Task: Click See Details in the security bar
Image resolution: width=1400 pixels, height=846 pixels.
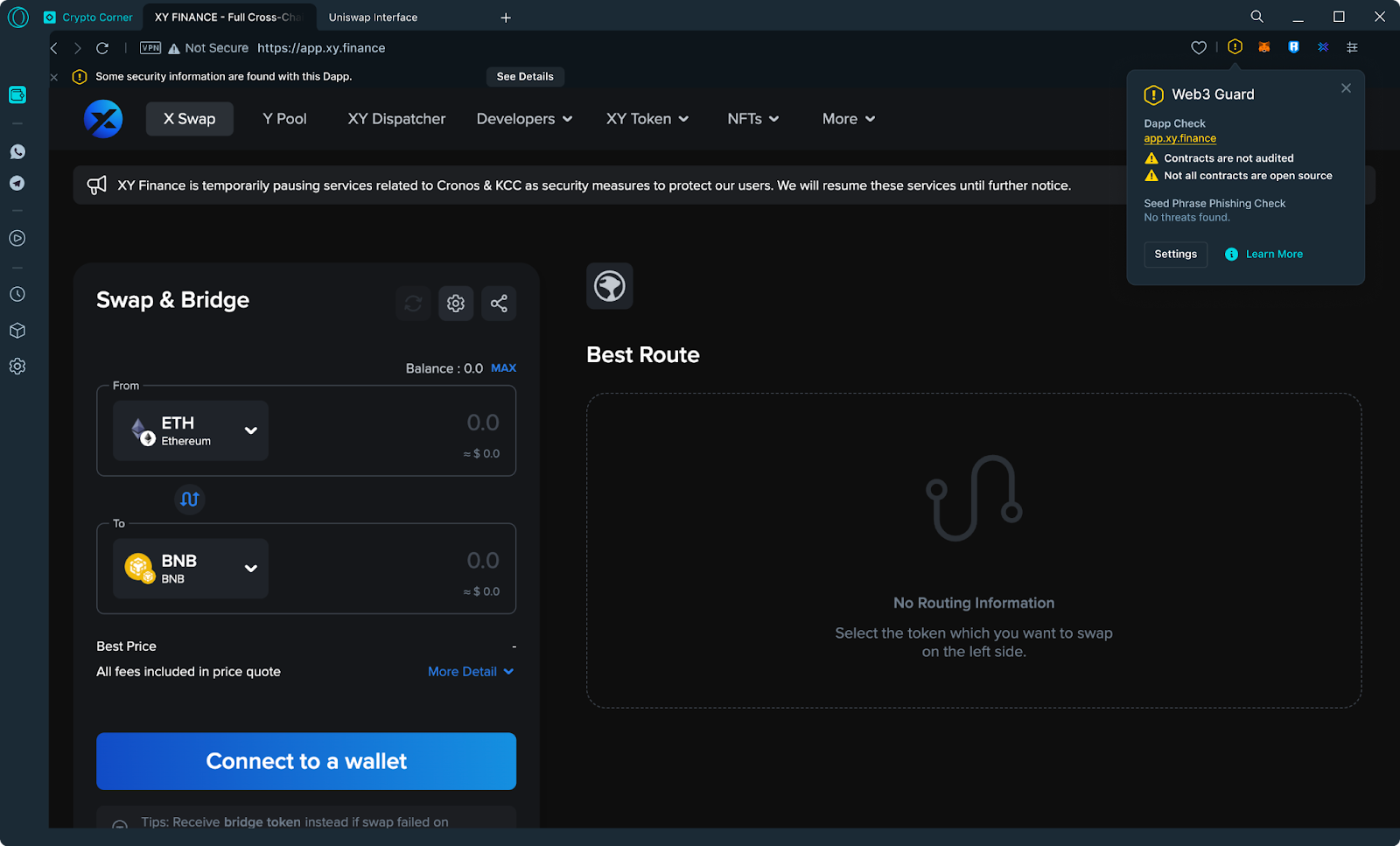Action: click(x=525, y=77)
